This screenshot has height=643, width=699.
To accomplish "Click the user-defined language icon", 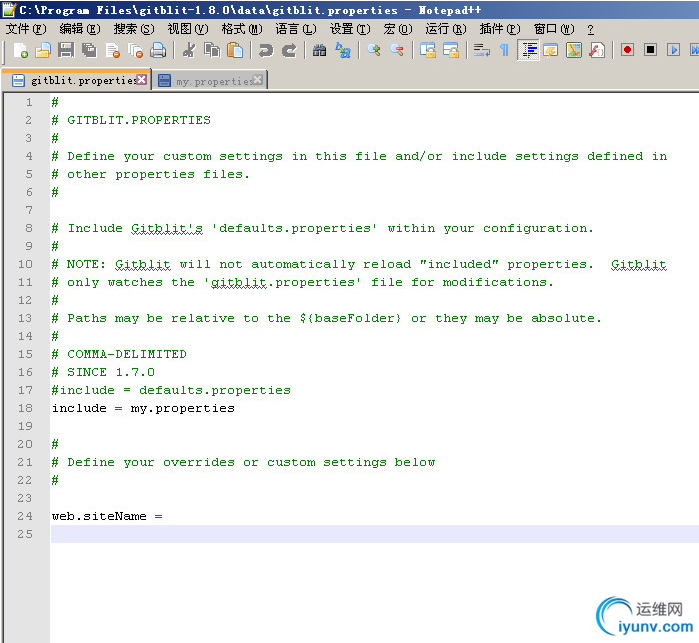I will [x=551, y=50].
